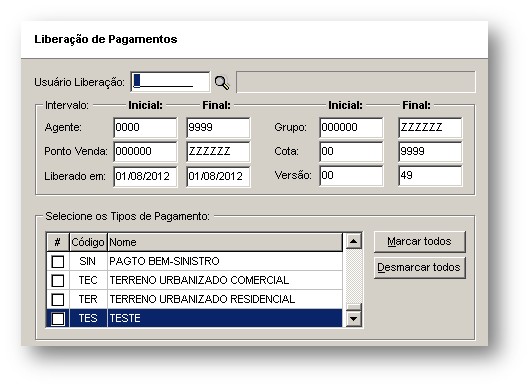Click the Versão Inicial field 00

point(351,175)
